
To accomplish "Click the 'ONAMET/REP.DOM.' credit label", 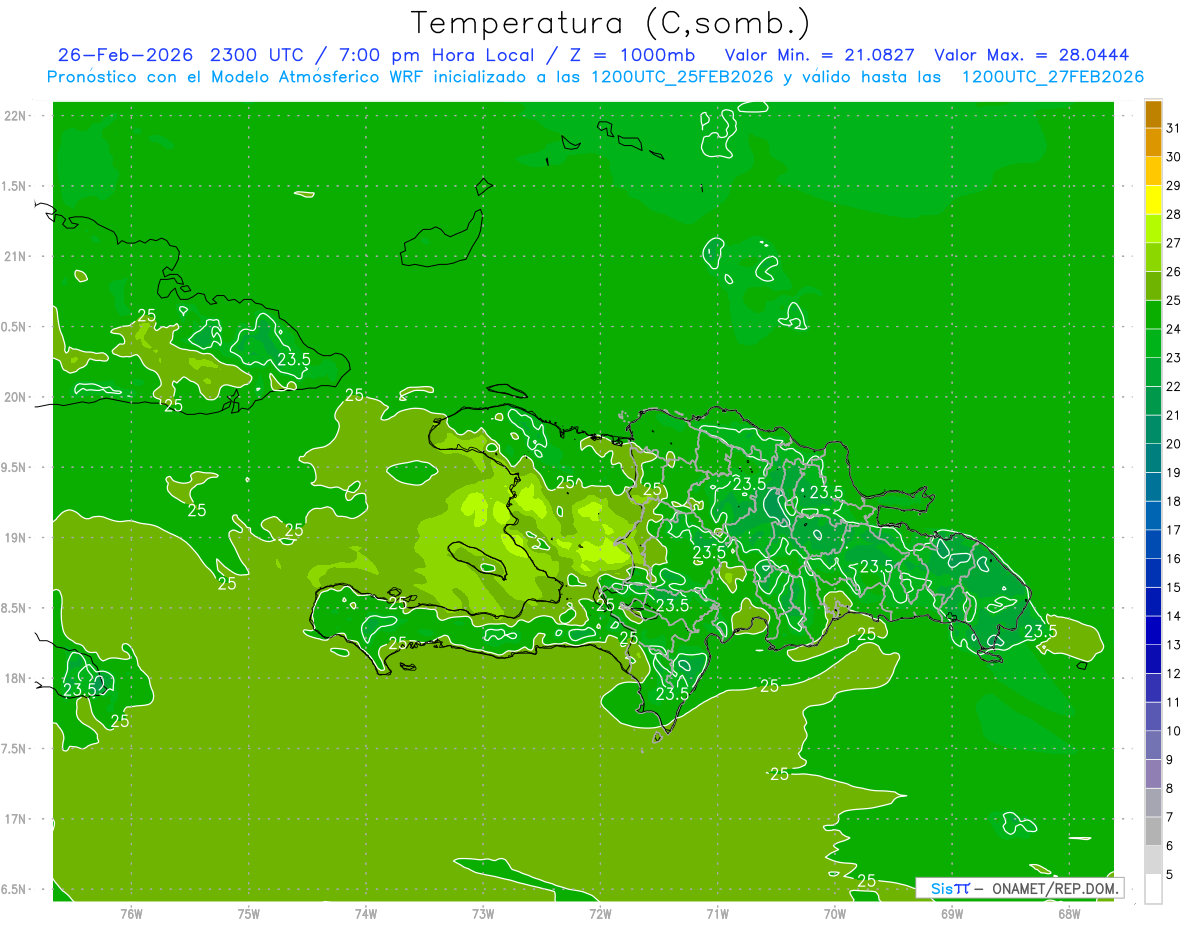I will (x=1057, y=888).
